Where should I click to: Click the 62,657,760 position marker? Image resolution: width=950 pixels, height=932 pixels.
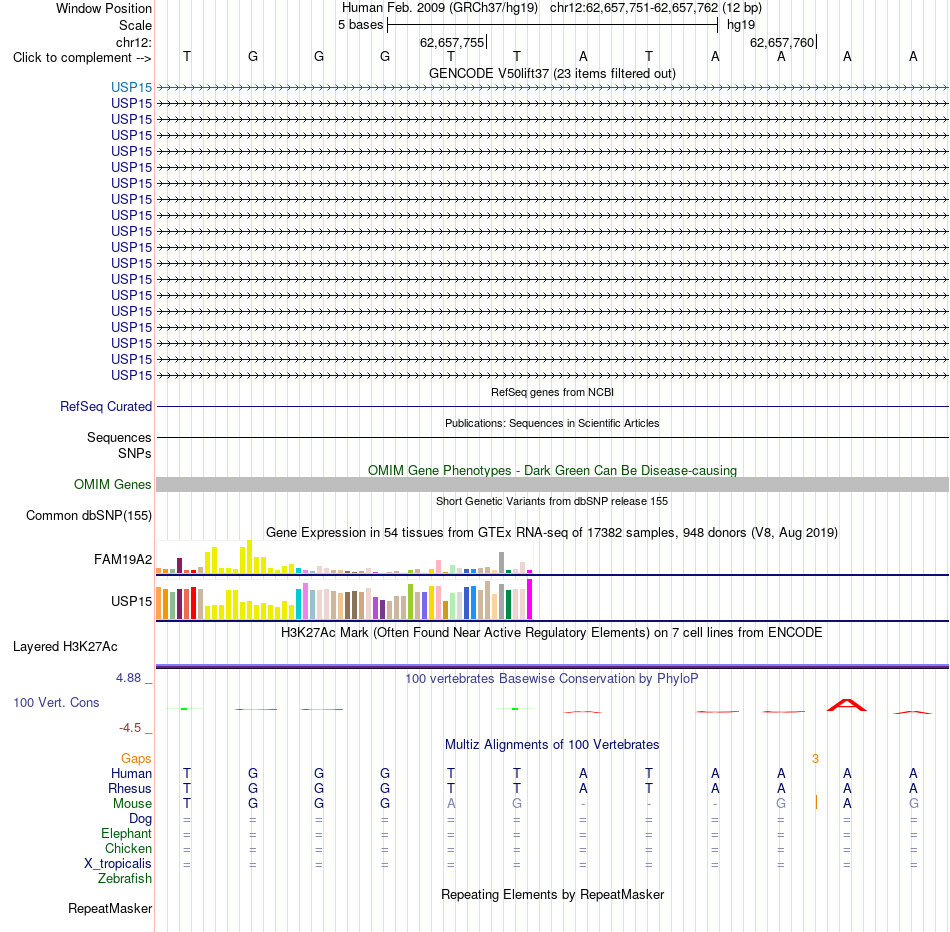click(x=783, y=42)
